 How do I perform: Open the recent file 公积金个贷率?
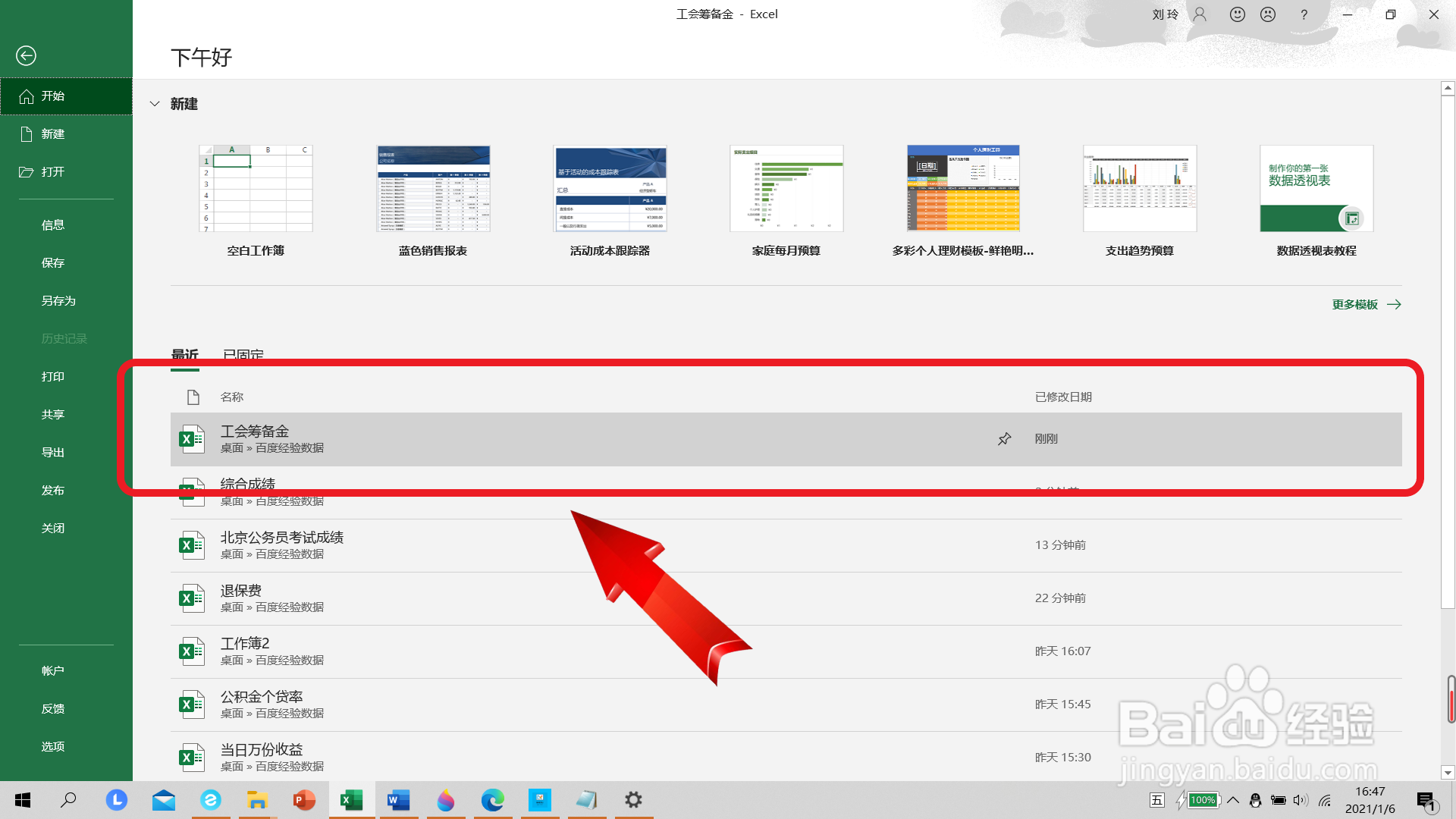(x=786, y=704)
